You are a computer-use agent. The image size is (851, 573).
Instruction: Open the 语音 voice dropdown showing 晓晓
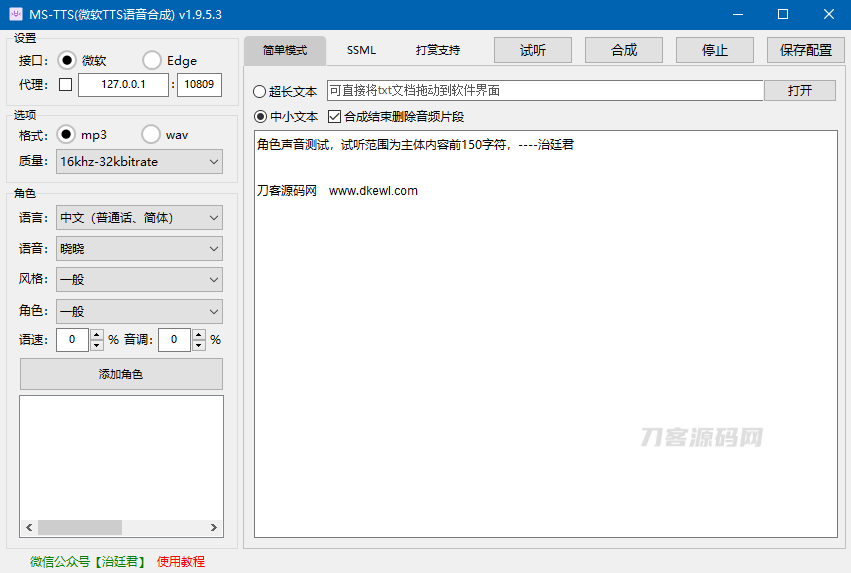[x=139, y=248]
